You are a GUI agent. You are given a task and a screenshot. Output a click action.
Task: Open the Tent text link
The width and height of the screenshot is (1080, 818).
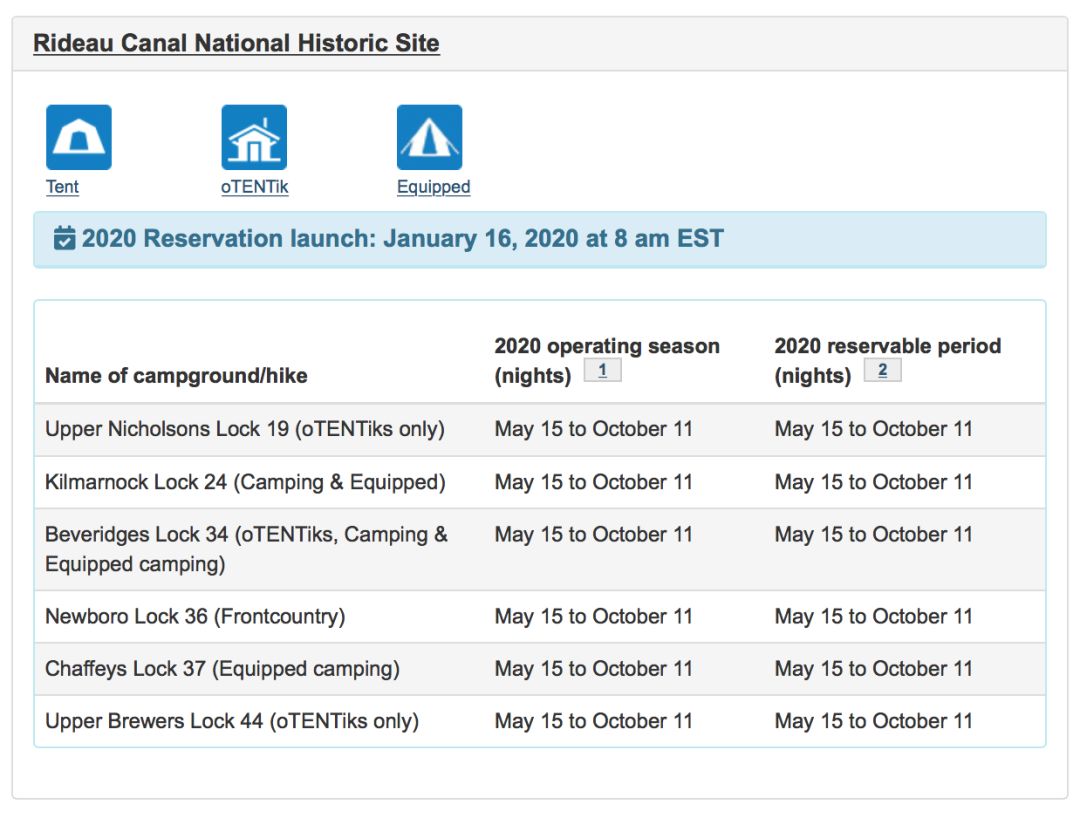coord(62,187)
